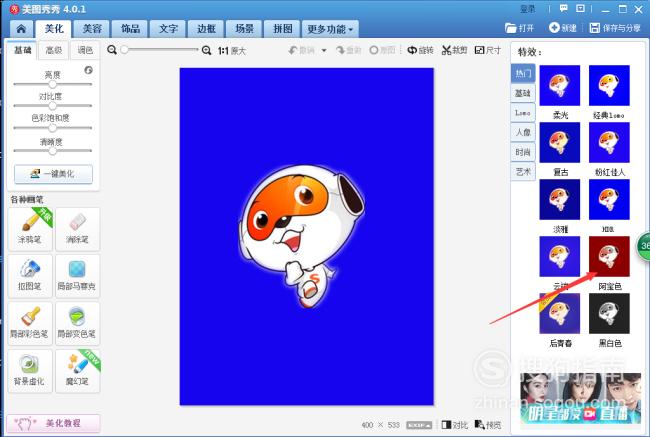
Task: Click the 新建 plus button
Action: click(x=563, y=28)
